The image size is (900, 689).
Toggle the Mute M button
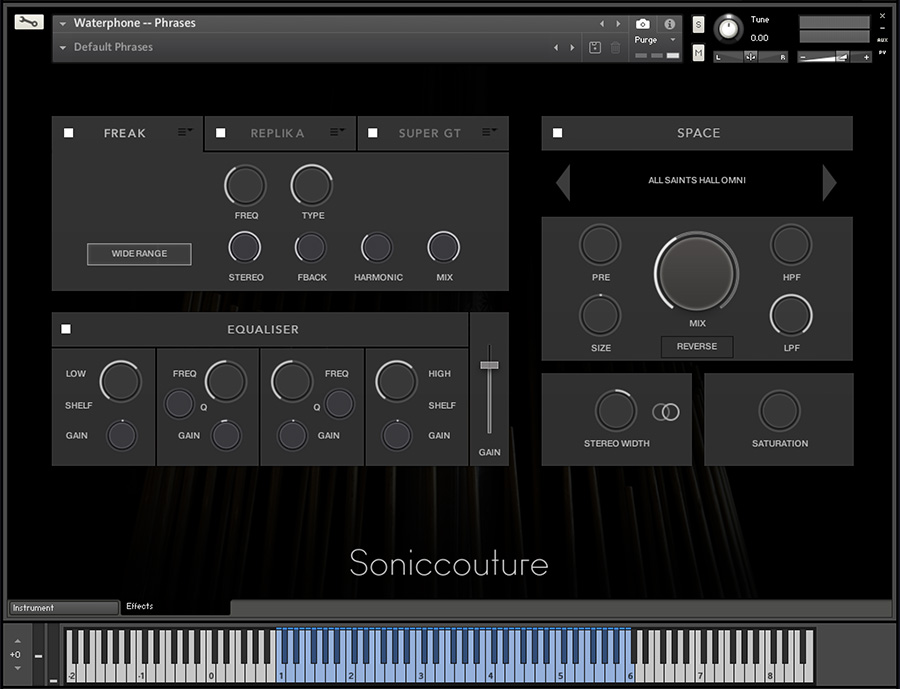[698, 53]
